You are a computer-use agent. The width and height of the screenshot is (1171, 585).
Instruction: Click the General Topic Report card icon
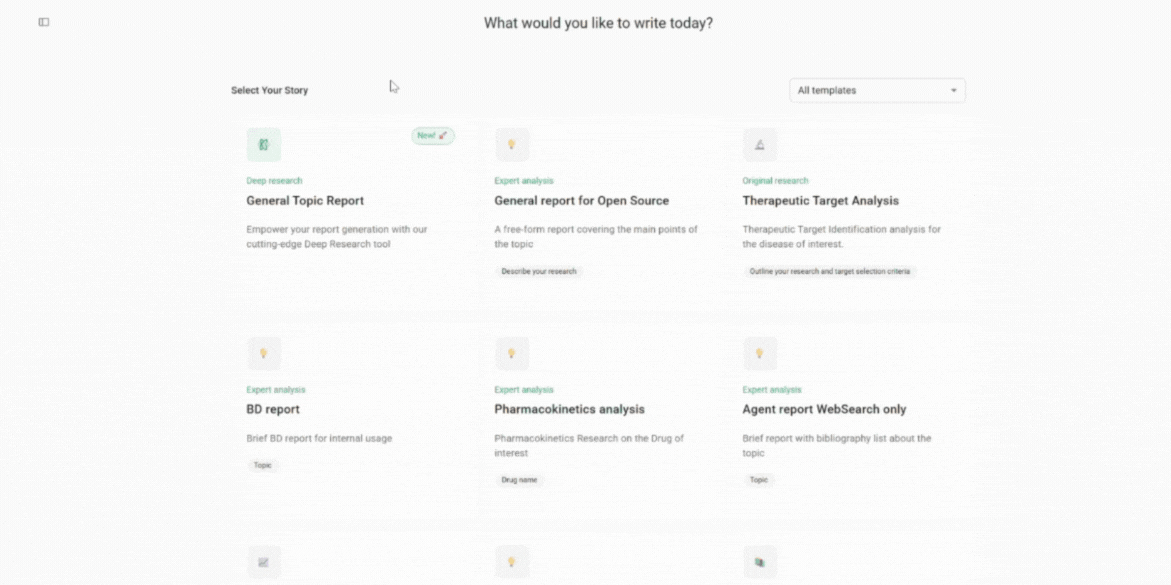(264, 145)
